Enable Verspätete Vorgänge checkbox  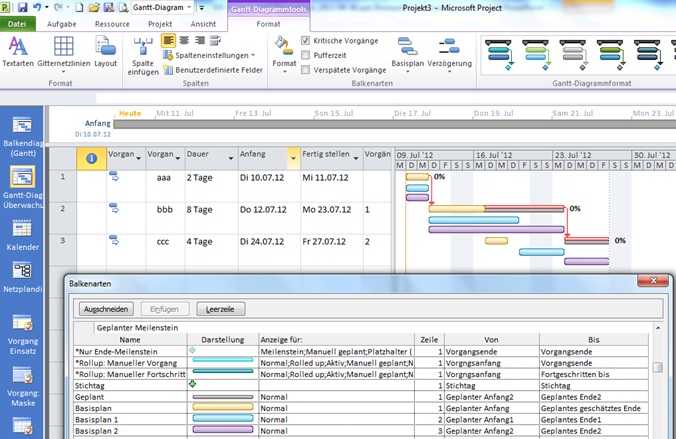coord(306,70)
